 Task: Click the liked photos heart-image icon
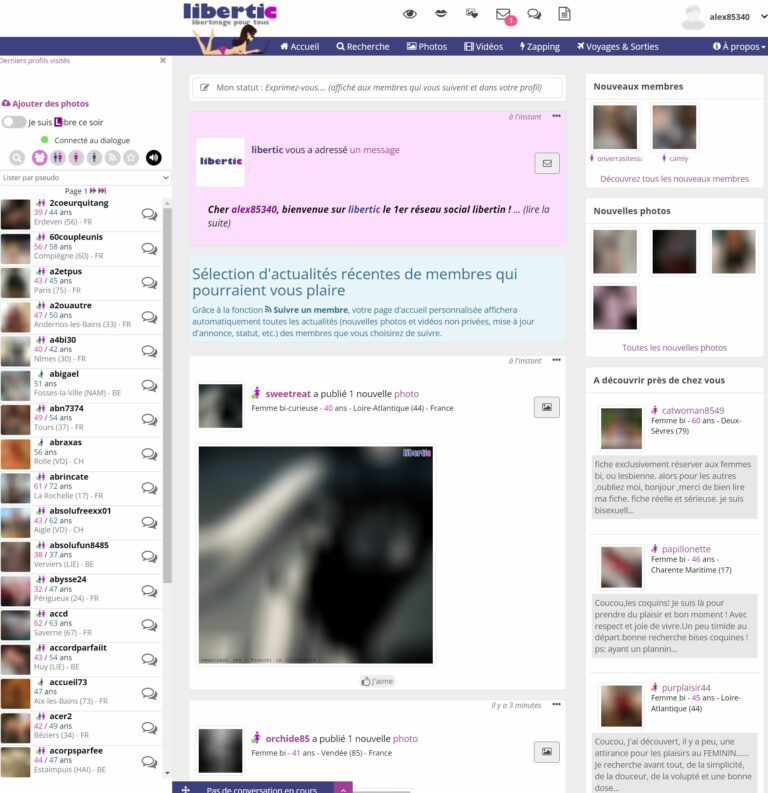472,14
